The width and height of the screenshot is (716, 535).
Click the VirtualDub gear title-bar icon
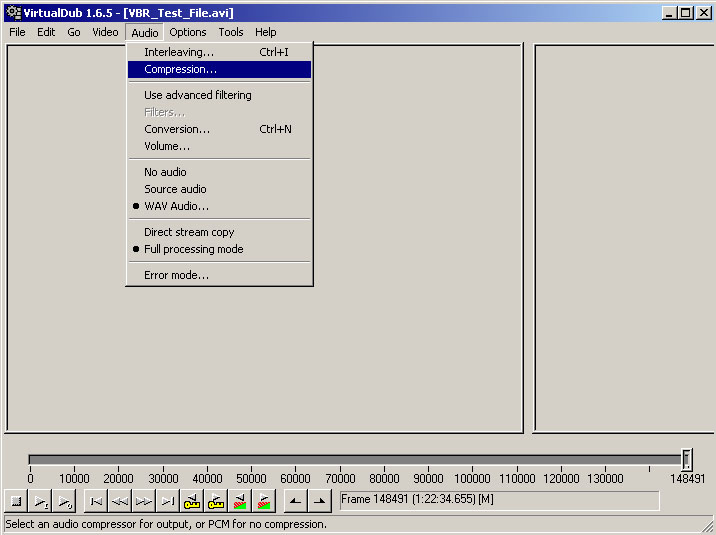14,13
